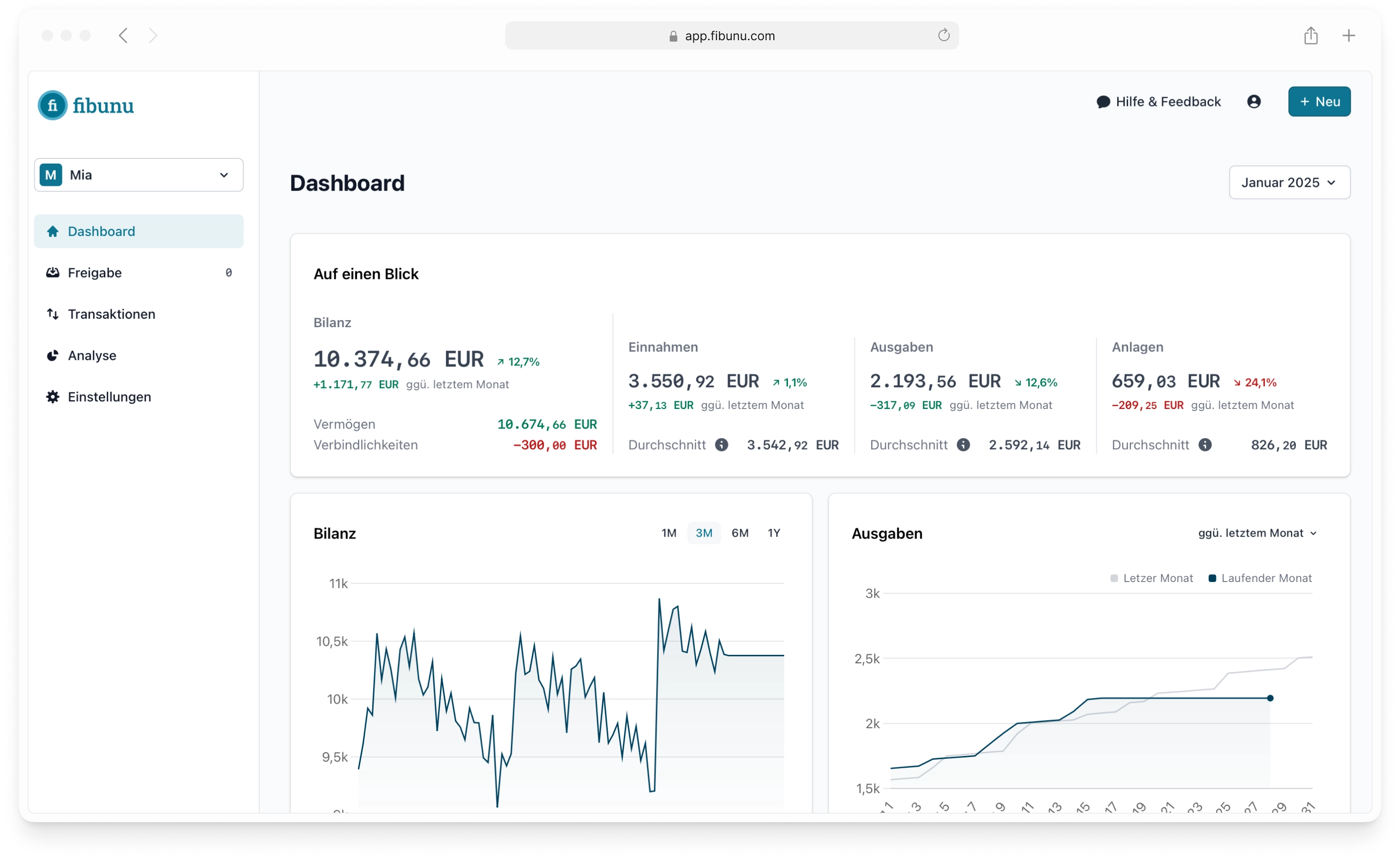Click the 12,7% Bilanz change indicator
This screenshot has height=860, width=1400.
[x=518, y=362]
